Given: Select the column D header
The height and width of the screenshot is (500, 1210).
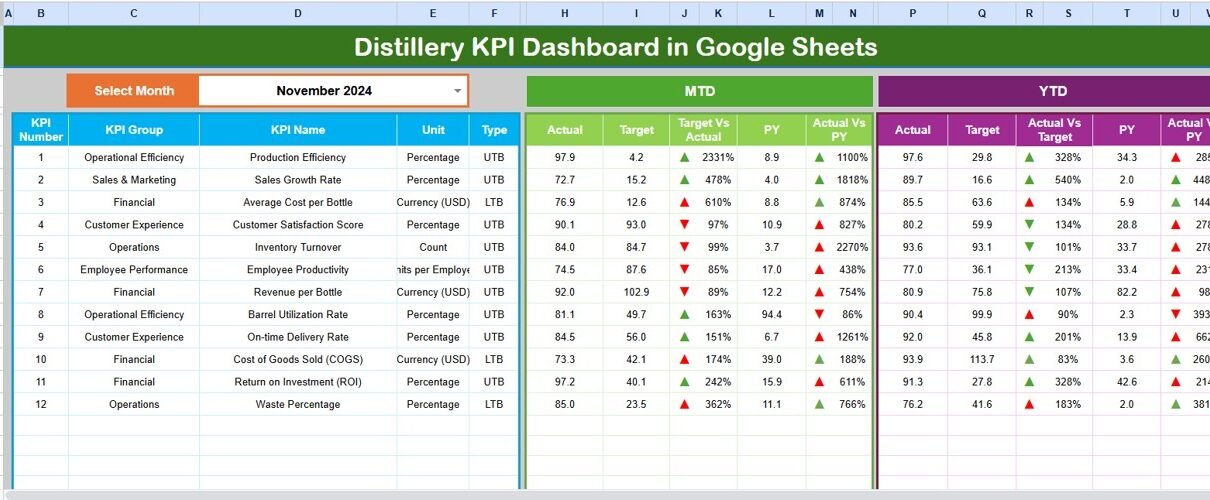Looking at the screenshot, I should (298, 13).
